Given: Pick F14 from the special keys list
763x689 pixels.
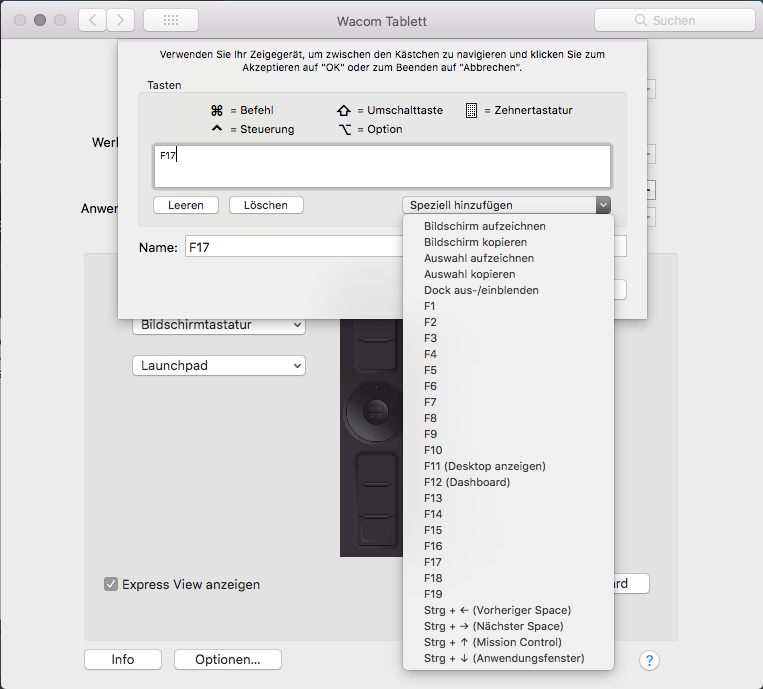Looking at the screenshot, I should [509, 515].
